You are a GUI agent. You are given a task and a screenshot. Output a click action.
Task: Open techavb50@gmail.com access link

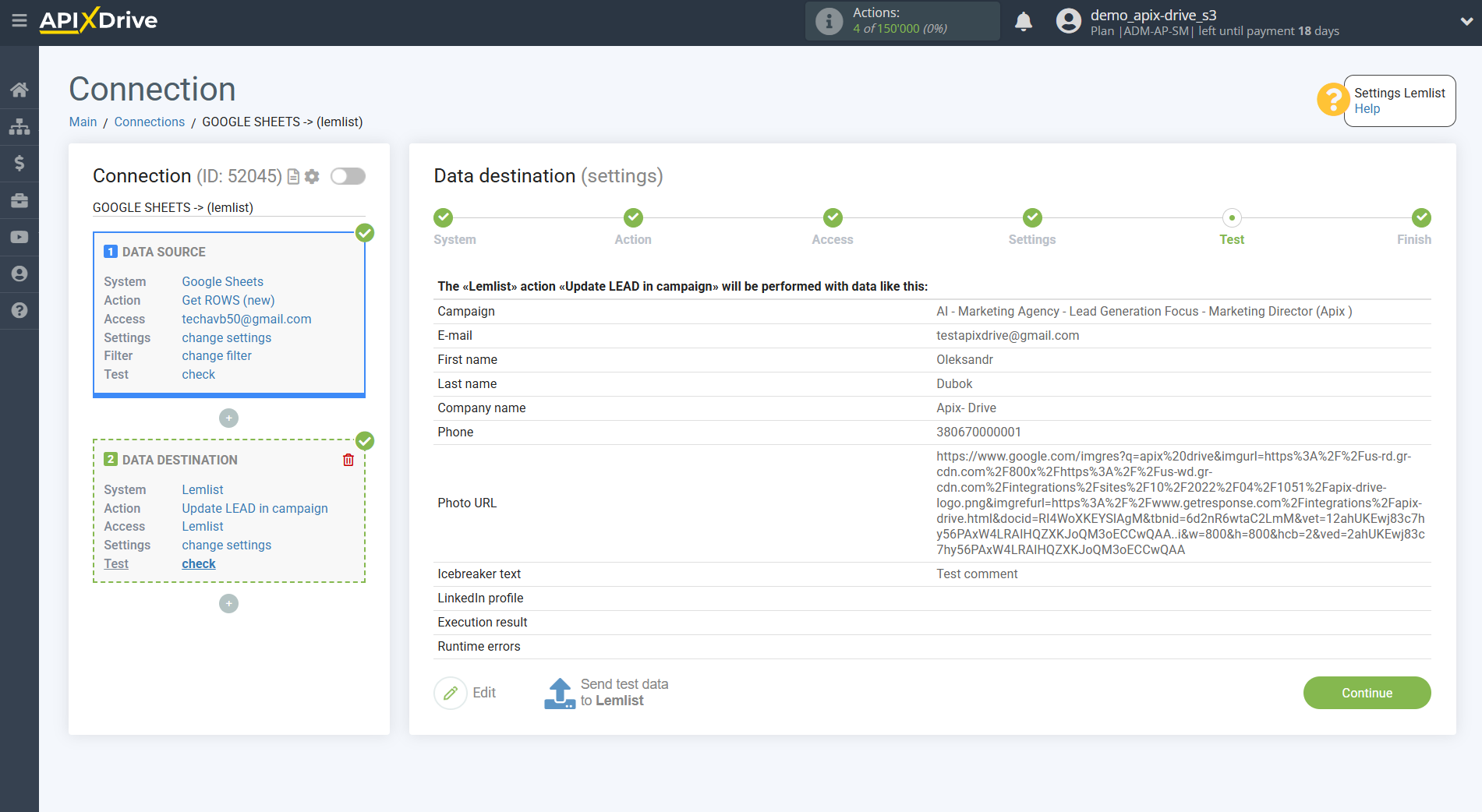(x=246, y=319)
